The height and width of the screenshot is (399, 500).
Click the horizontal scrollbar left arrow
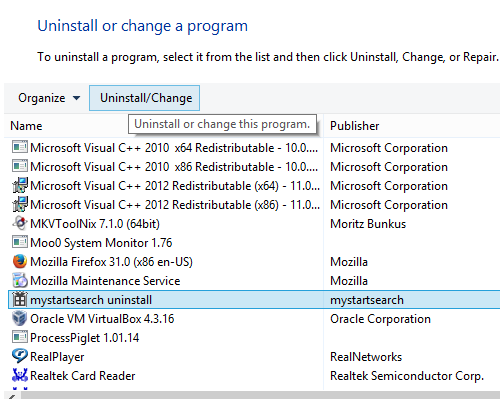(11, 396)
